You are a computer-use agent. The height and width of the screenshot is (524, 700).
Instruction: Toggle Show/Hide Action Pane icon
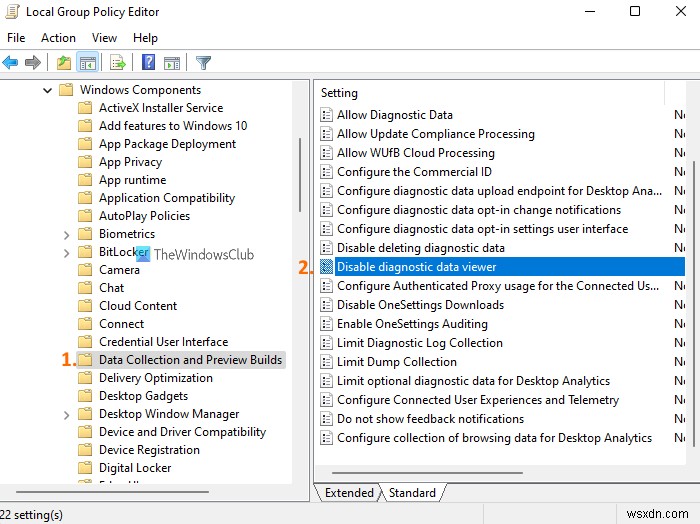click(x=172, y=62)
